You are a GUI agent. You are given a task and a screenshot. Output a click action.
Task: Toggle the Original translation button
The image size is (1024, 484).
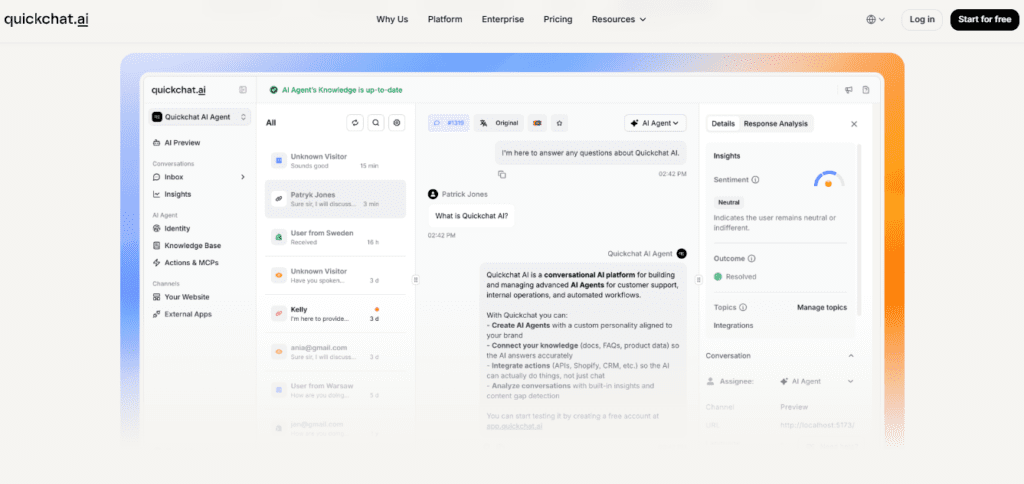click(499, 123)
